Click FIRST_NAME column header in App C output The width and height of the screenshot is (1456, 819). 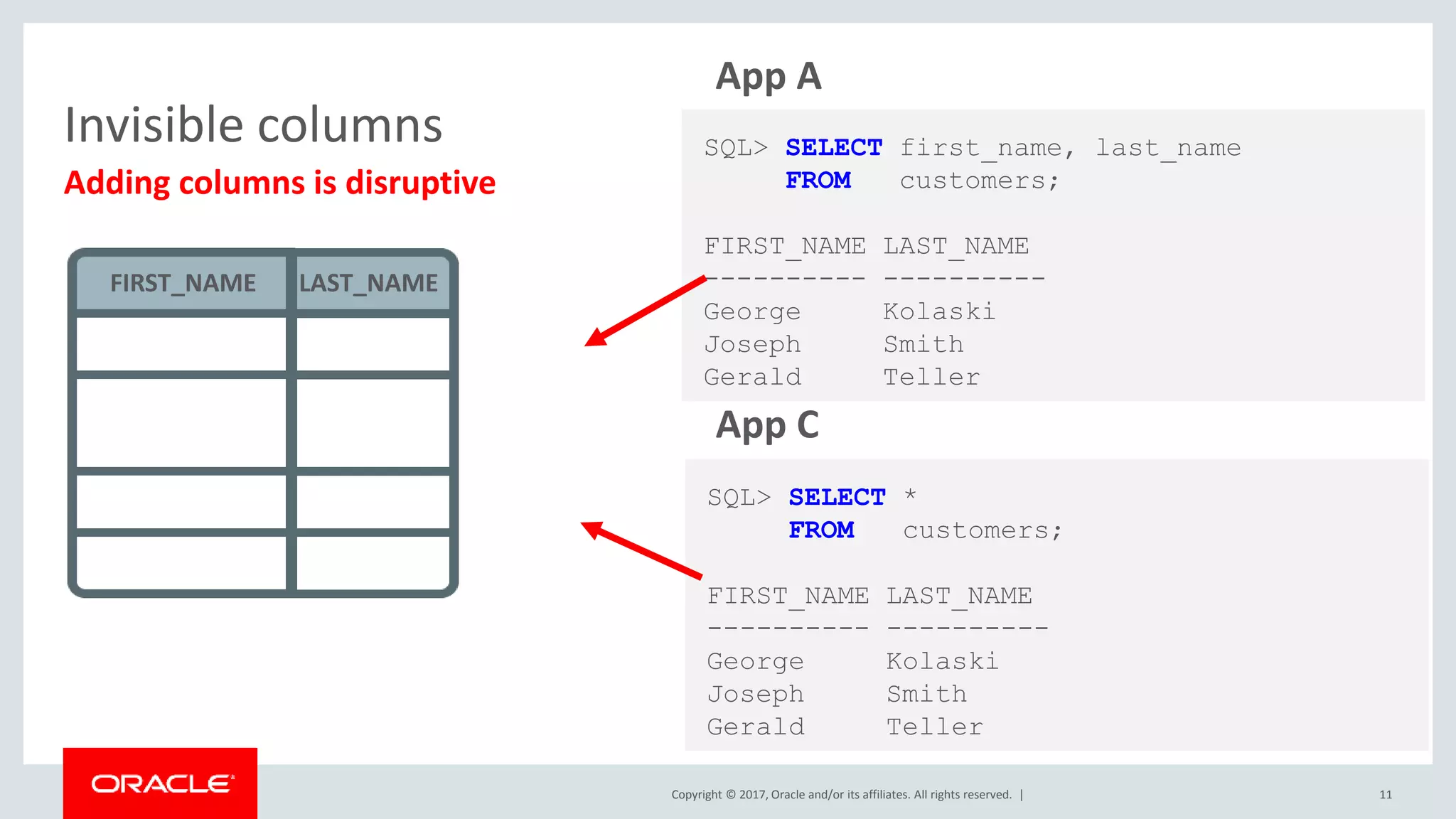(788, 596)
